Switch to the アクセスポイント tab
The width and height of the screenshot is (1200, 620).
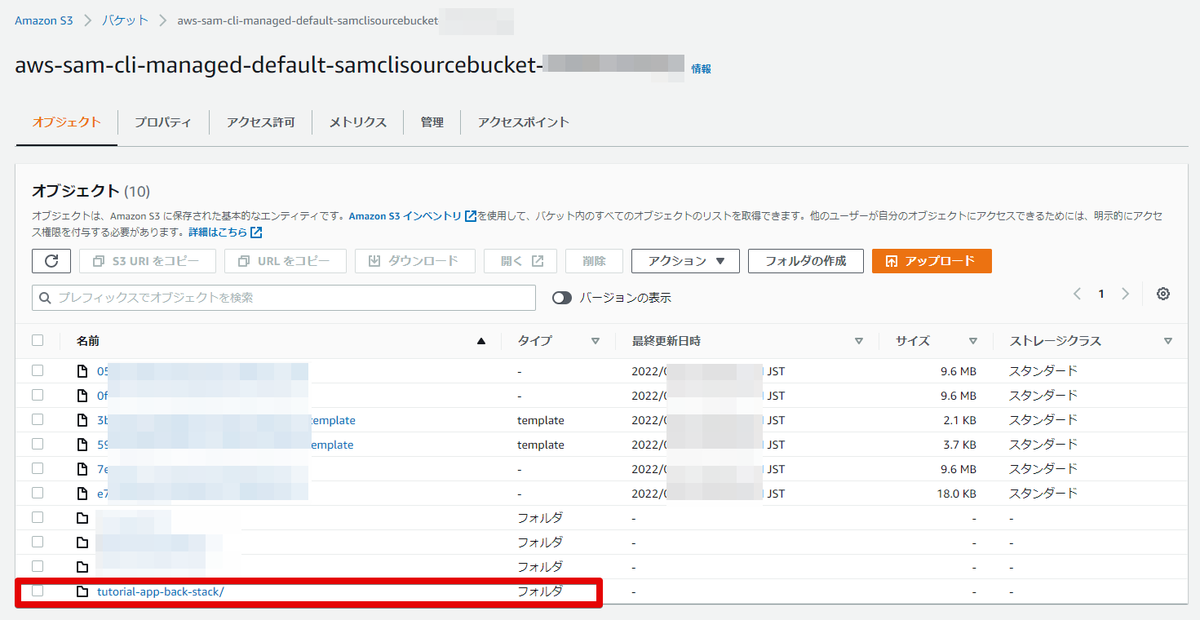[x=523, y=122]
